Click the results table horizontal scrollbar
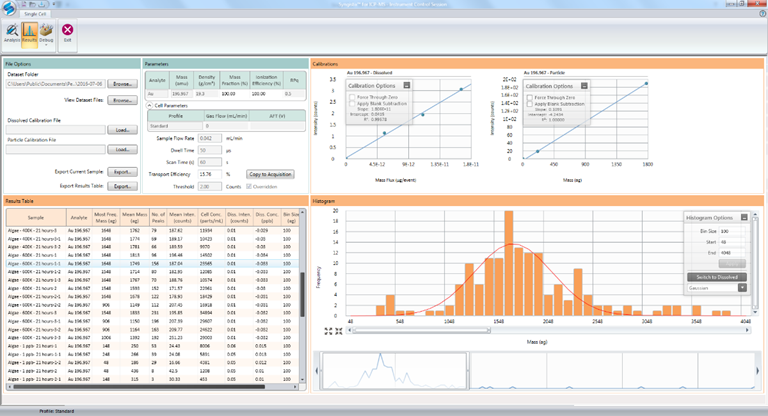The width and height of the screenshot is (768, 416). click(139, 387)
